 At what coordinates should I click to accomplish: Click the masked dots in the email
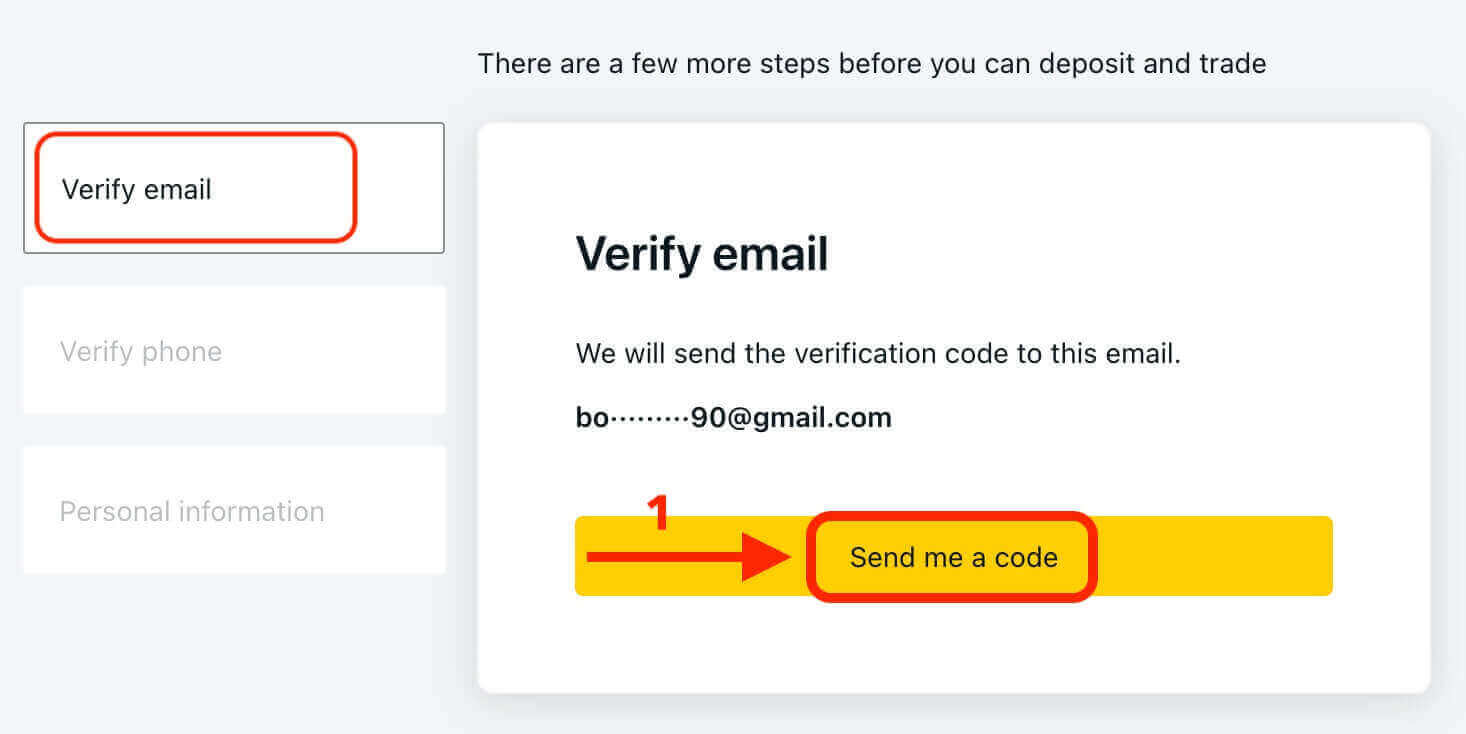(x=649, y=418)
